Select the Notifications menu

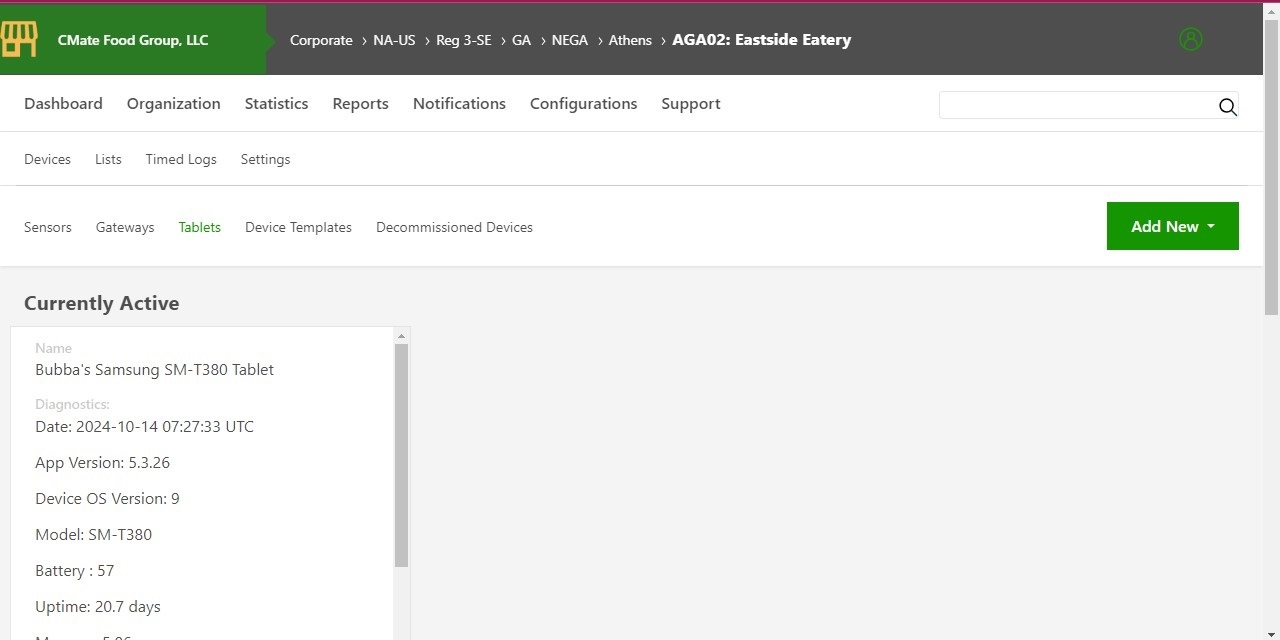point(459,104)
